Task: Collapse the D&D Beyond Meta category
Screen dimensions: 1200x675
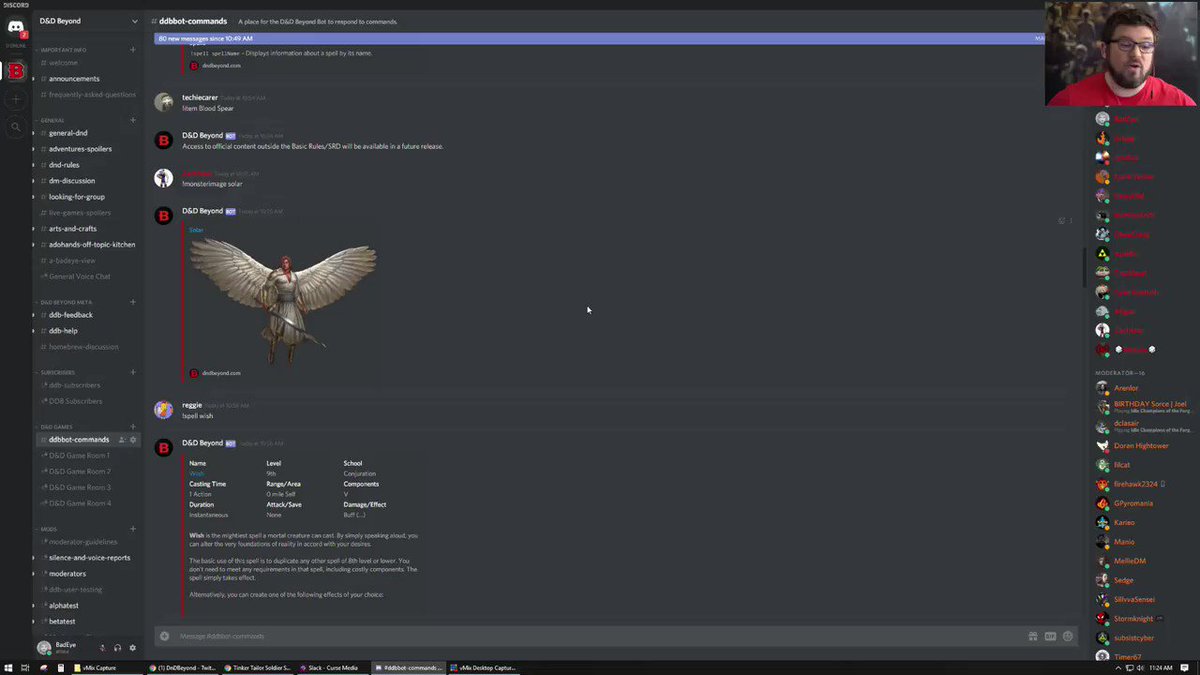Action: (64, 301)
